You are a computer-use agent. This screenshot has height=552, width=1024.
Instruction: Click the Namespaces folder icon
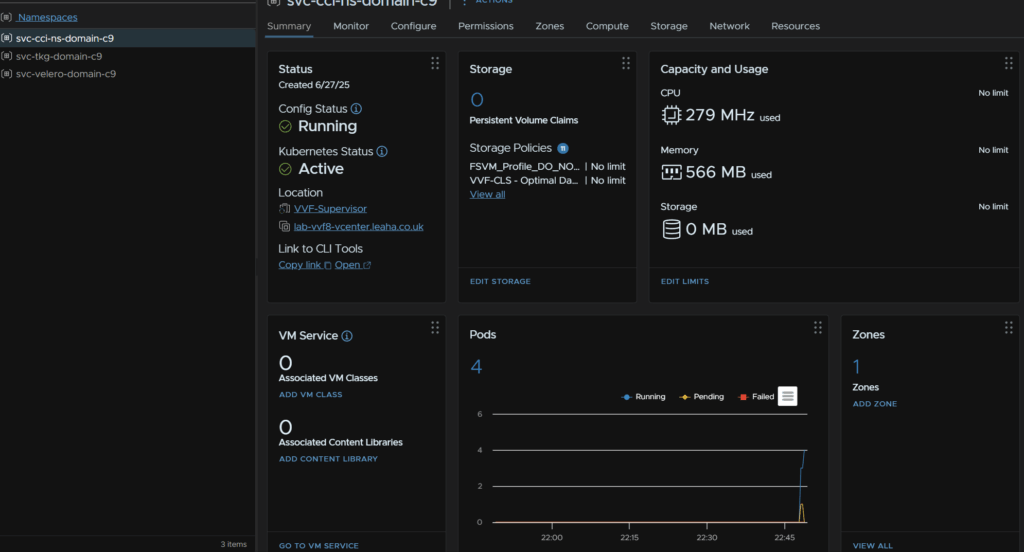click(7, 17)
